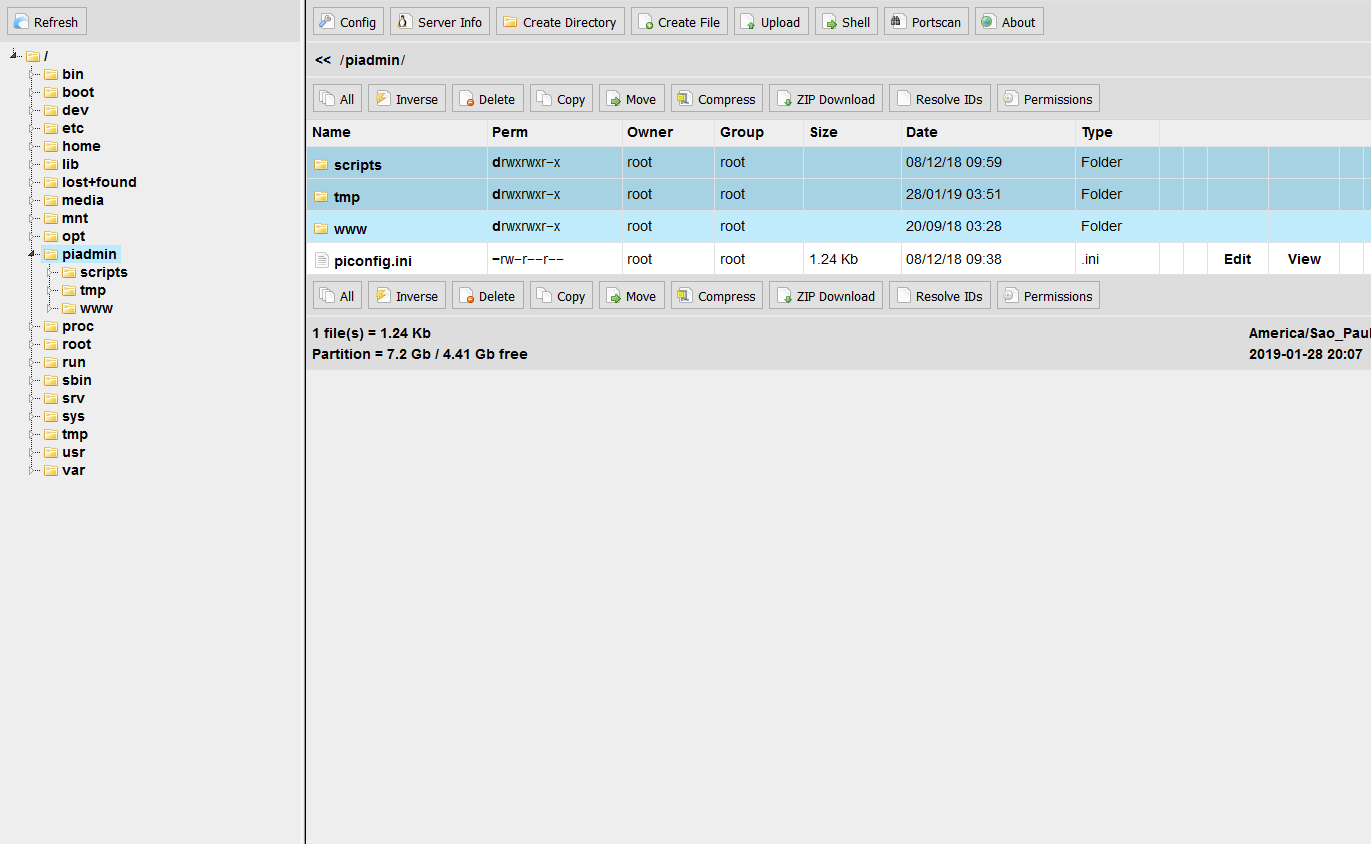Open the tmp folder in the file list

click(347, 197)
